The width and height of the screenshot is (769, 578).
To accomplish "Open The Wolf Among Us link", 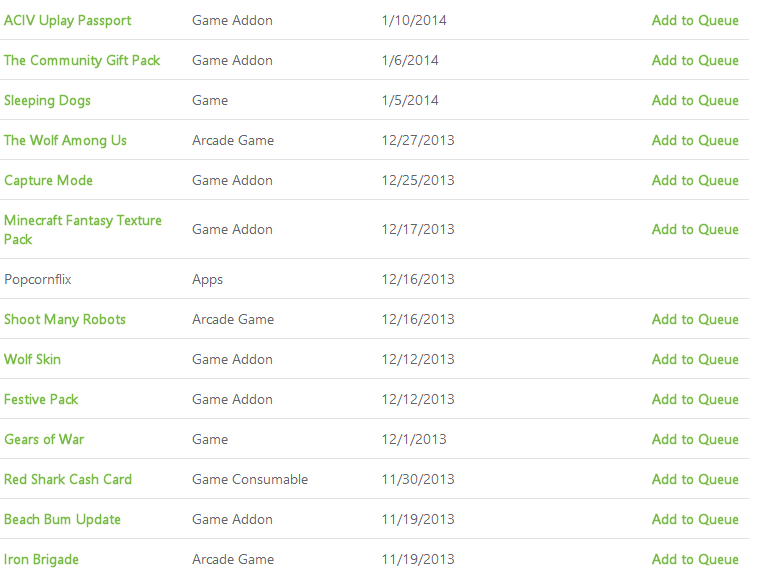I will point(65,140).
